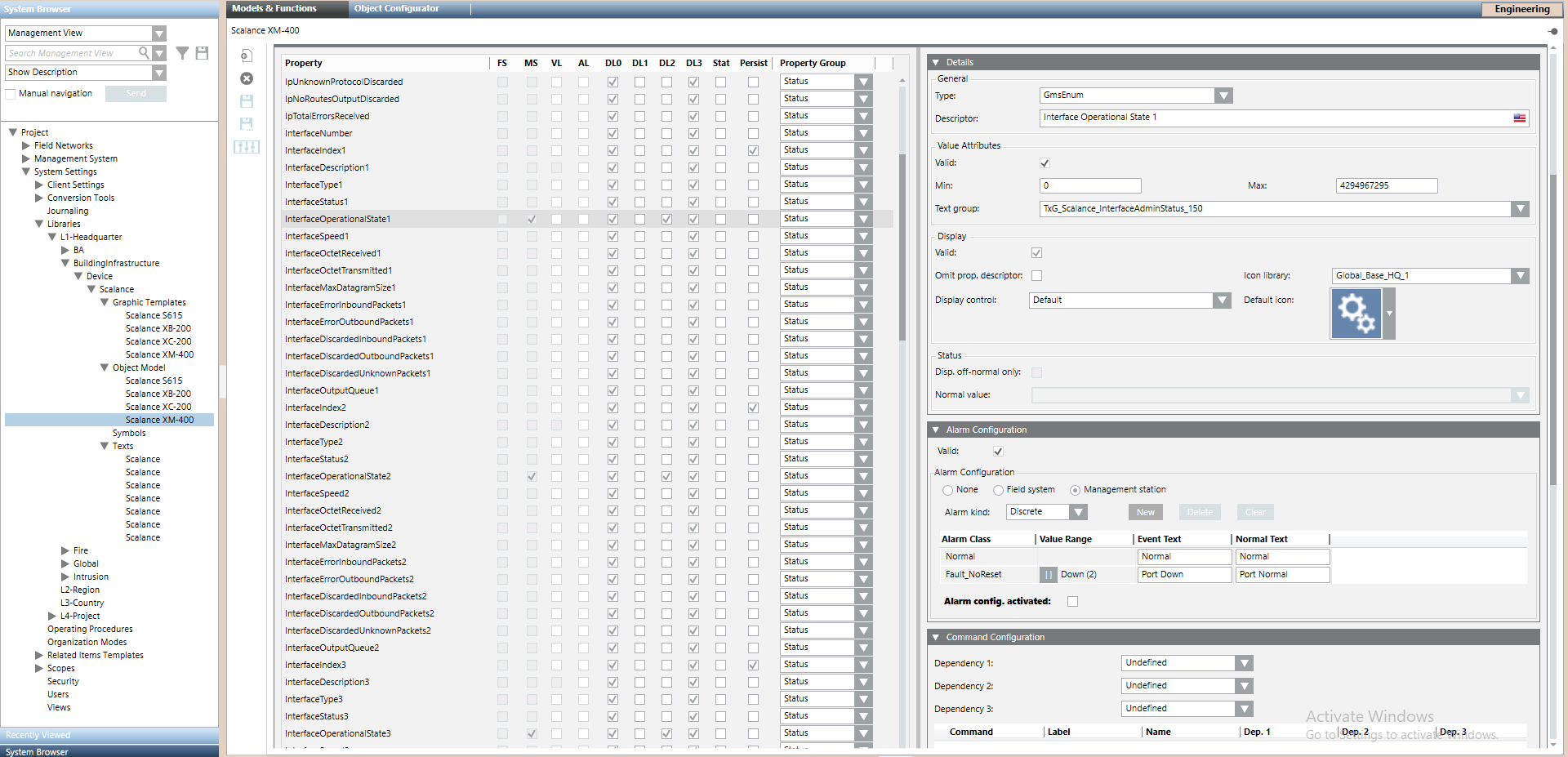1568x757 pixels.
Task: Expand the Field Networks tree node
Action: 25,145
